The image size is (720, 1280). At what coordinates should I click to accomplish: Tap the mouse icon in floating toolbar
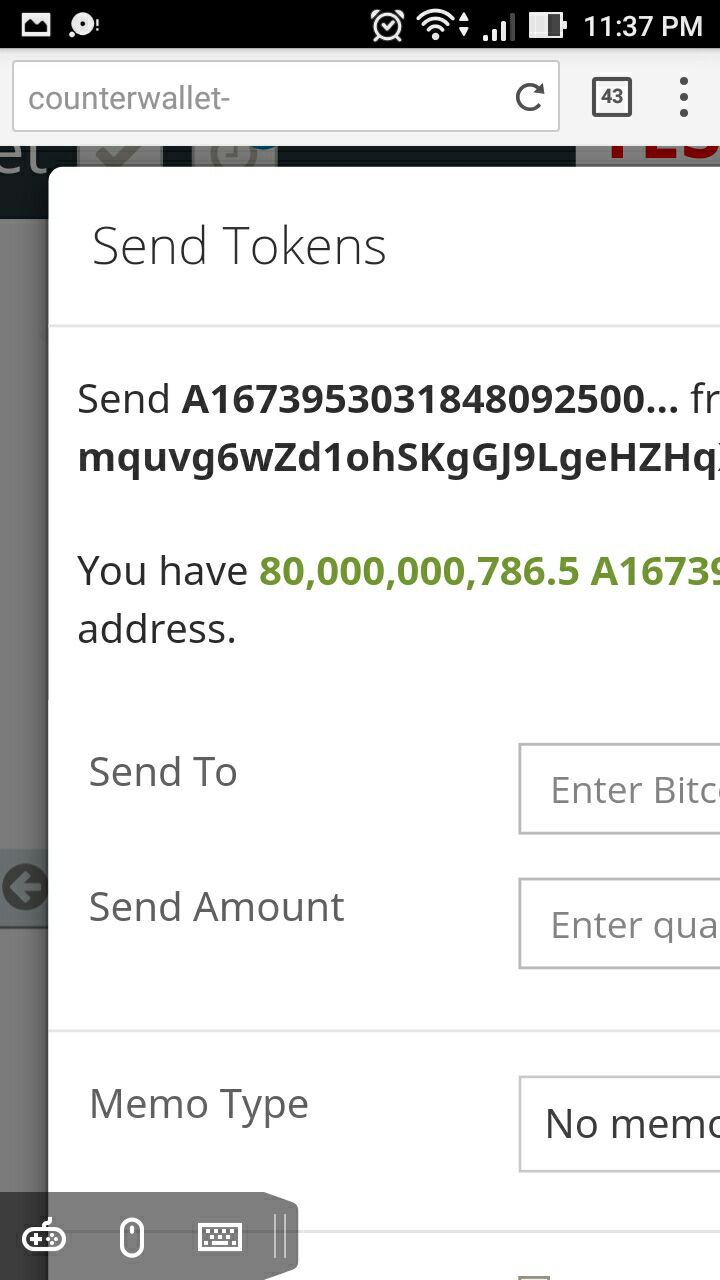pos(132,1238)
